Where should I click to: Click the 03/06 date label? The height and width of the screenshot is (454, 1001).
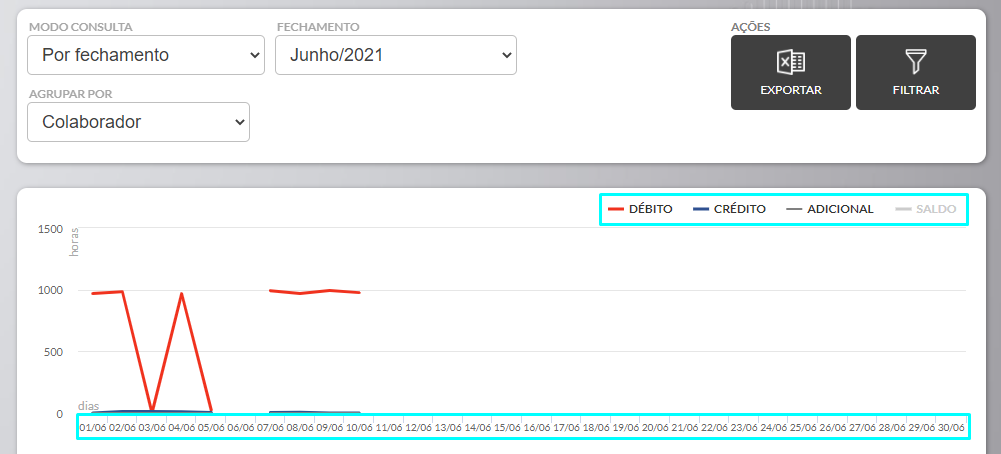[152, 427]
